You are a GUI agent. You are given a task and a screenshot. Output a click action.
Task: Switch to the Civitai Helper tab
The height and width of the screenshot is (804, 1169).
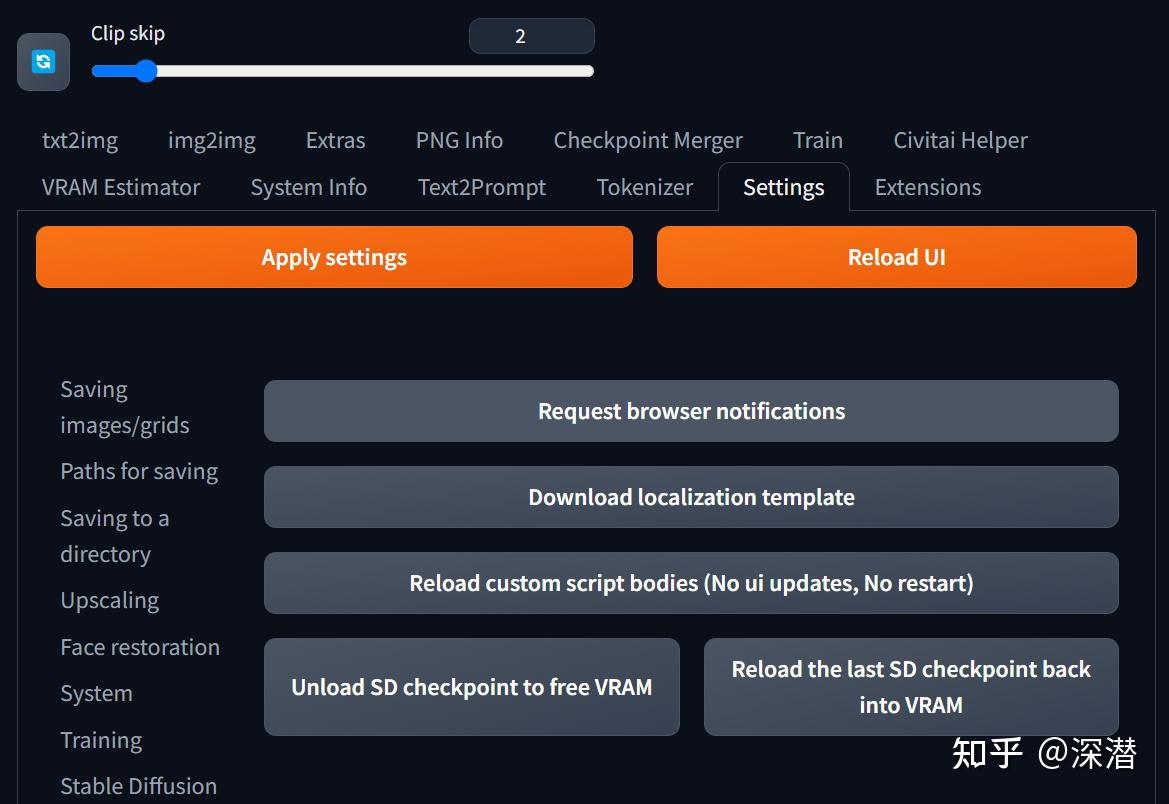960,140
